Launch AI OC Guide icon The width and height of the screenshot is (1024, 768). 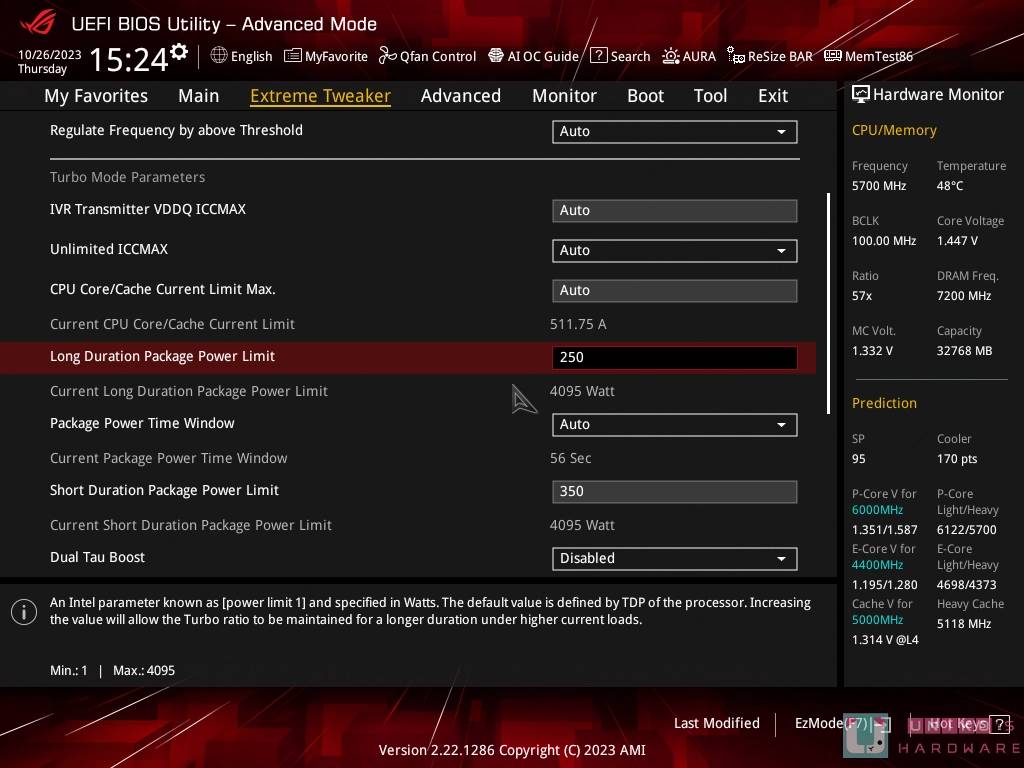496,56
